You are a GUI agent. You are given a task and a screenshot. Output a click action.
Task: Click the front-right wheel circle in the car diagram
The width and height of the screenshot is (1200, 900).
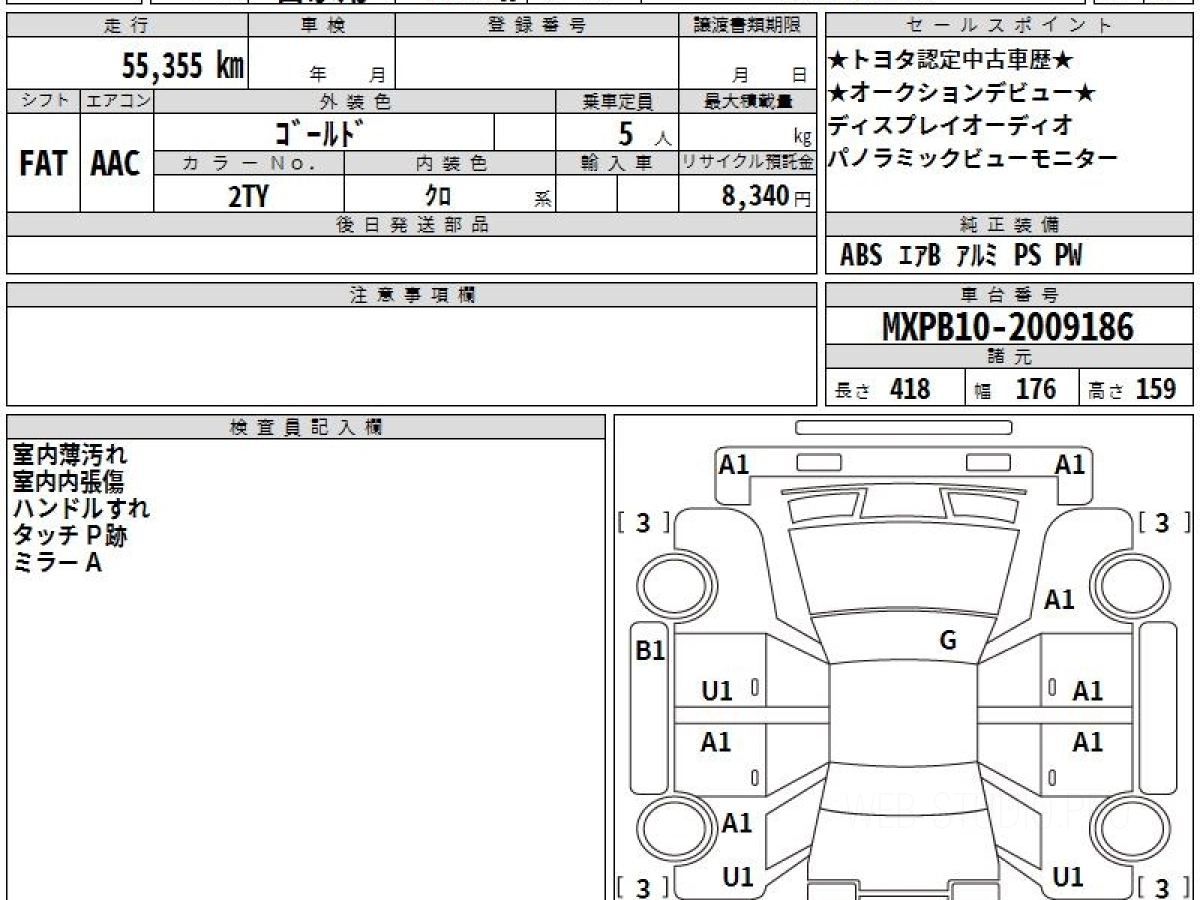point(1123,583)
